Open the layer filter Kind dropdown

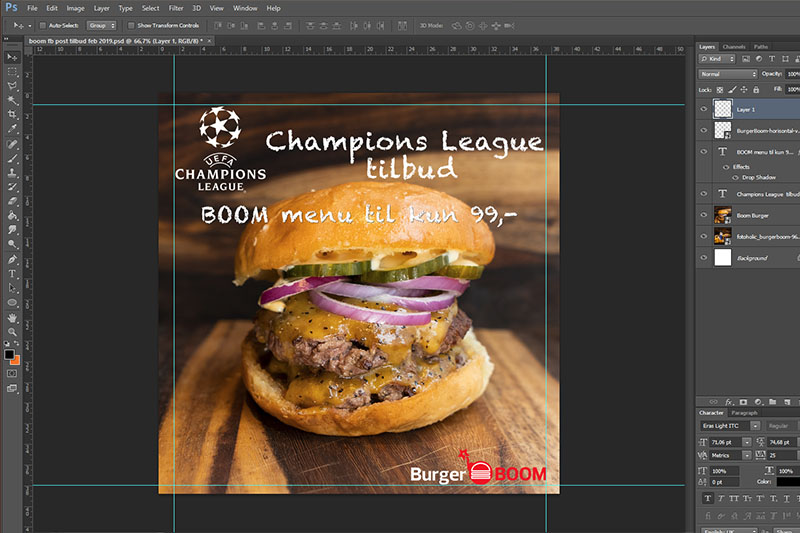pyautogui.click(x=717, y=59)
